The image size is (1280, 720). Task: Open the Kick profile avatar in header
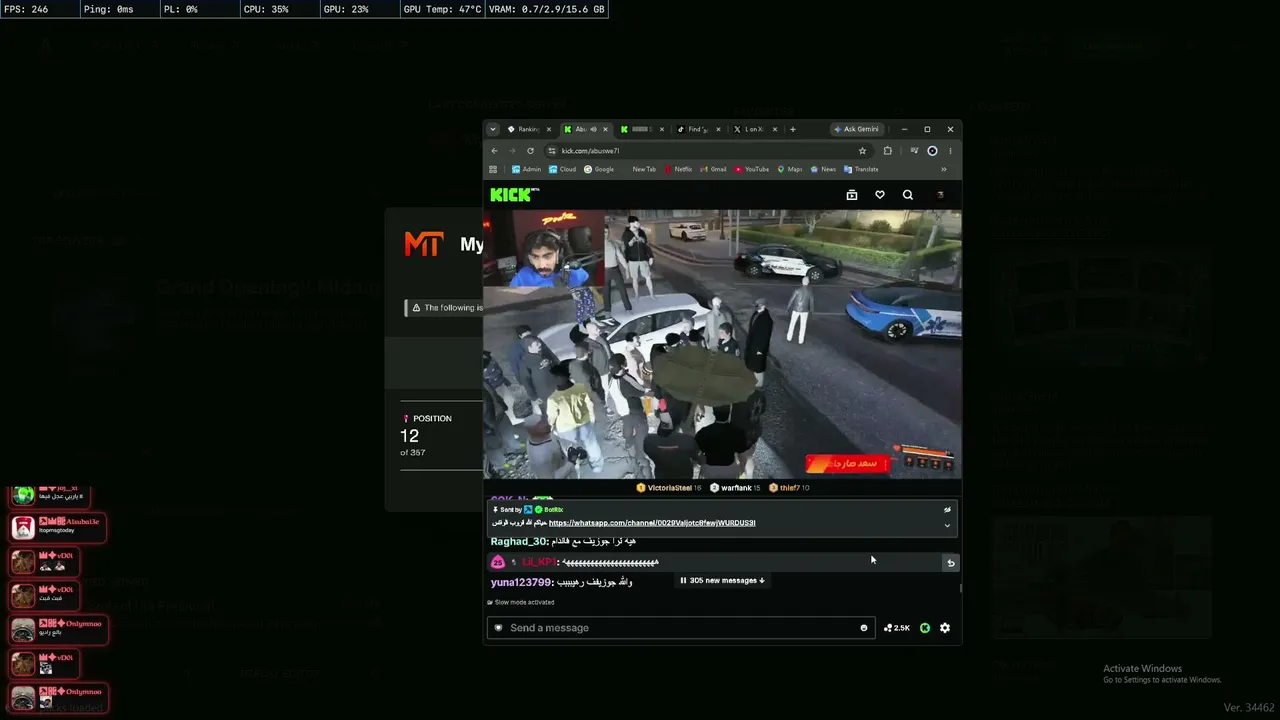(x=940, y=195)
